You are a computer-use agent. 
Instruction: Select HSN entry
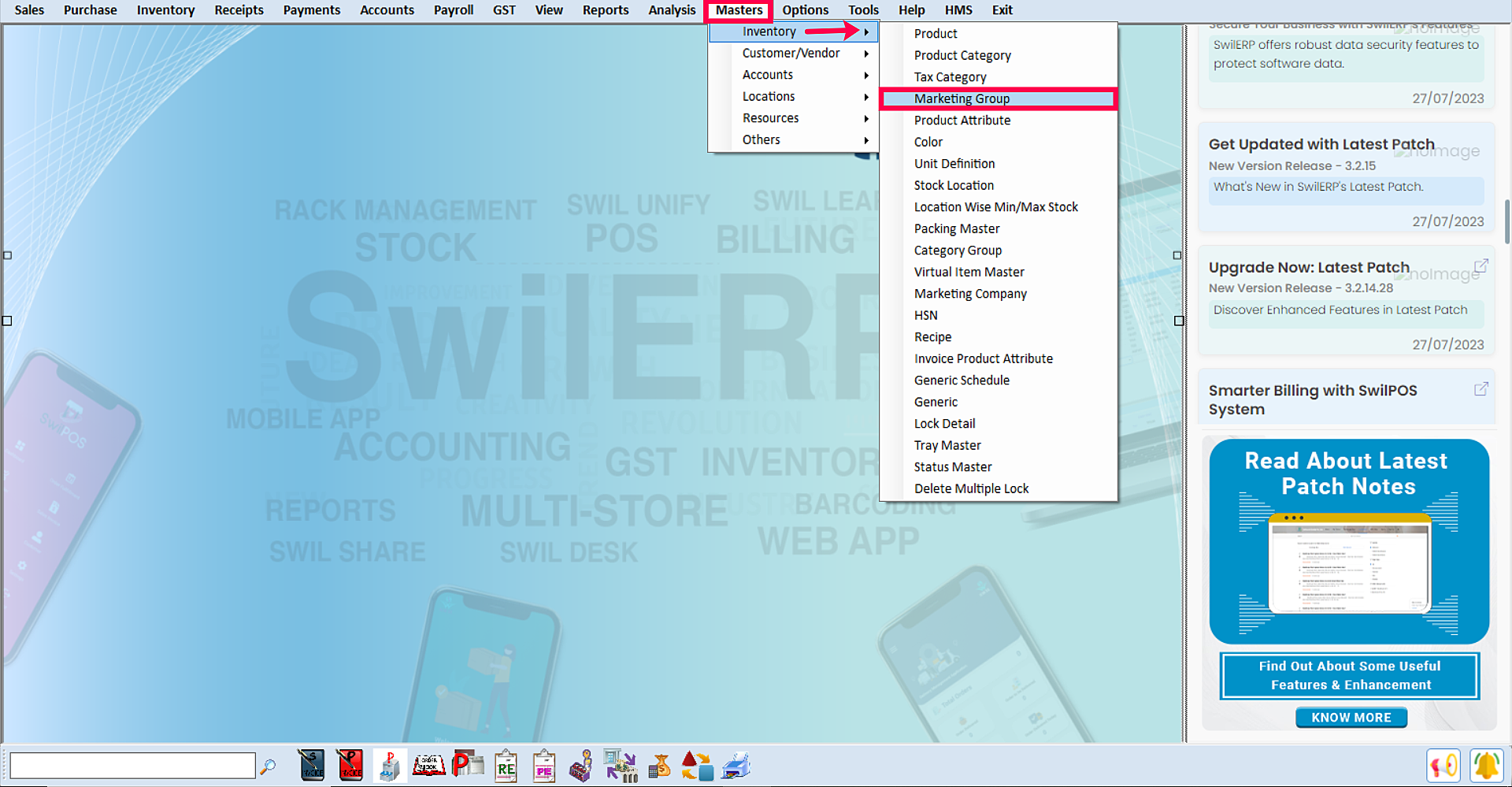(x=998, y=315)
